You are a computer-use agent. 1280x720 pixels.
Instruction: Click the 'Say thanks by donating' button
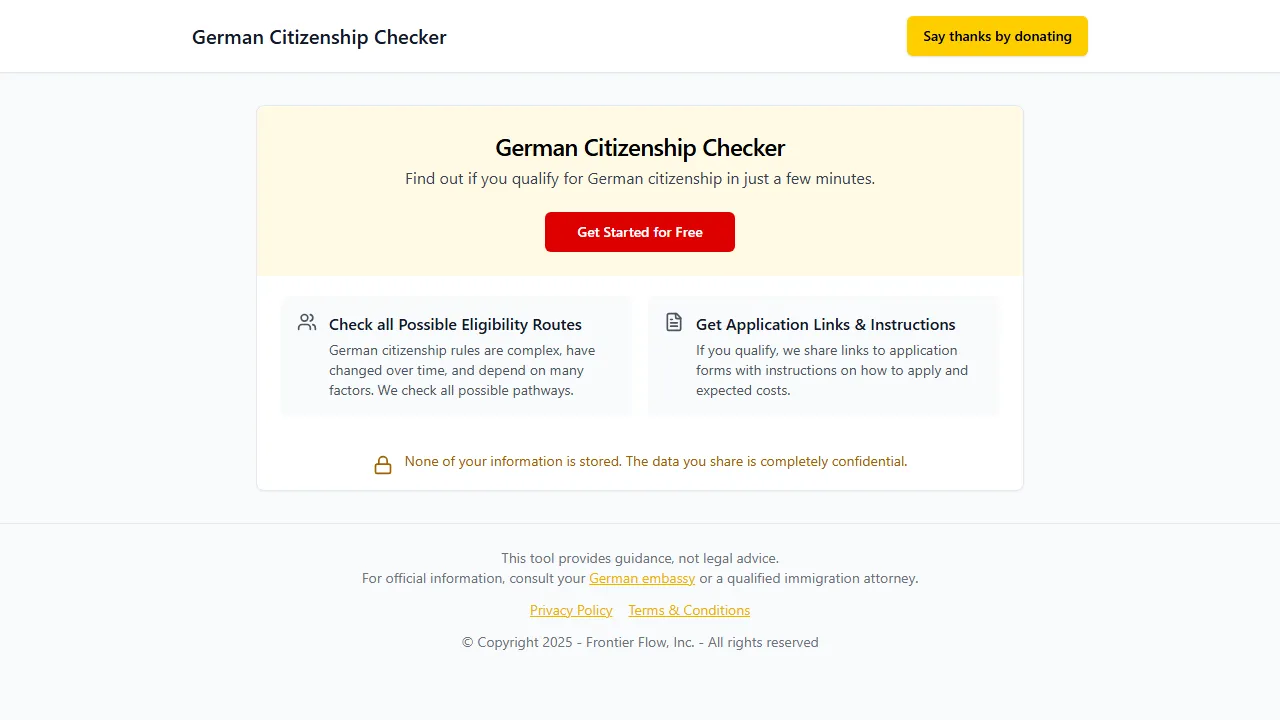(x=997, y=36)
